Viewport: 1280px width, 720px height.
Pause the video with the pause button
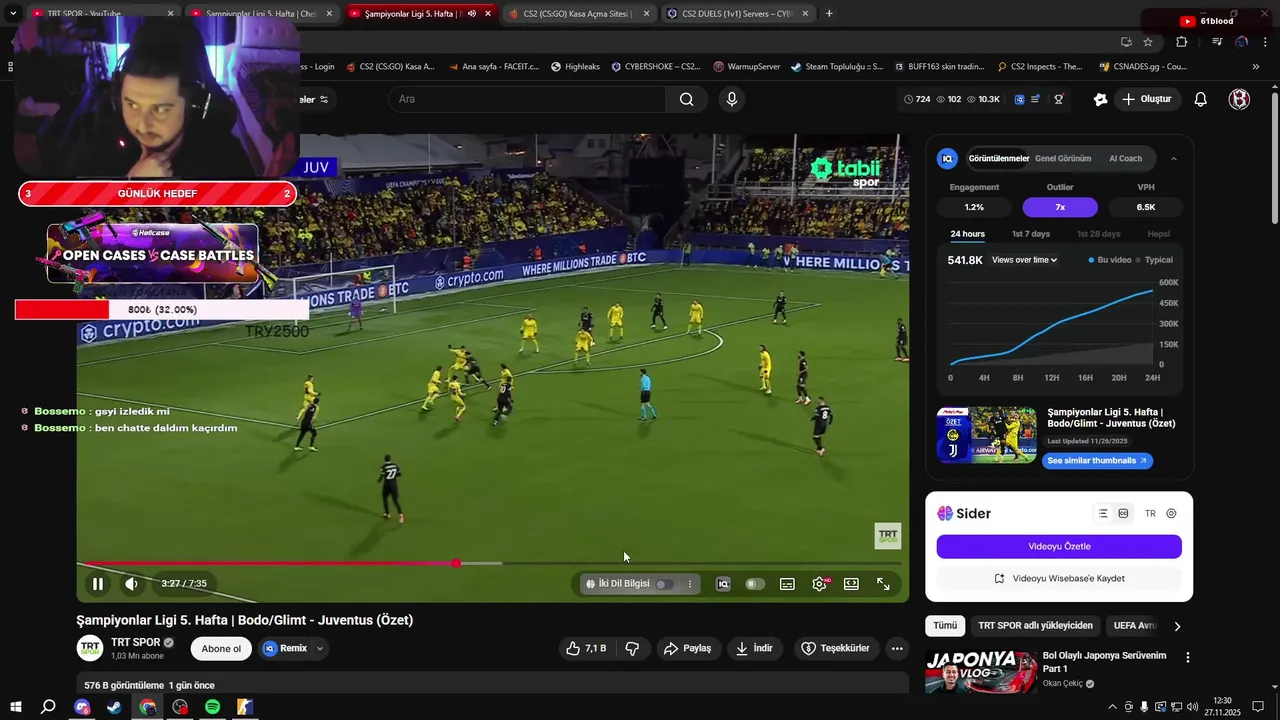tap(98, 584)
